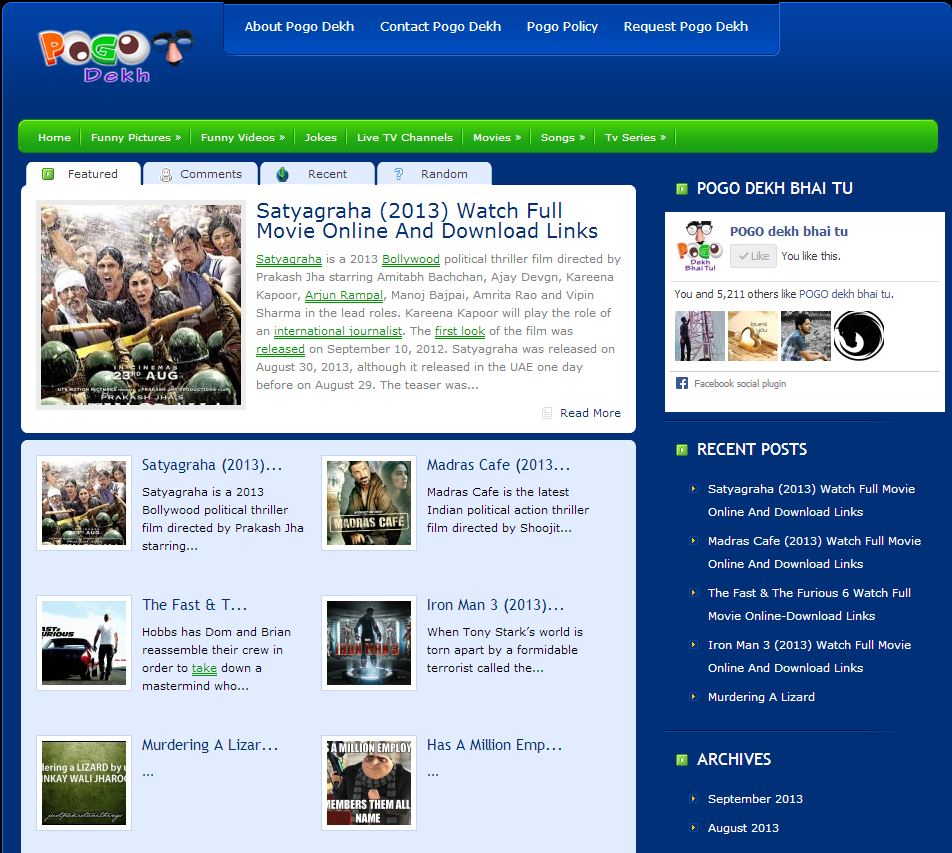The height and width of the screenshot is (853, 952).
Task: Expand the Funny Videos menu
Action: [242, 138]
